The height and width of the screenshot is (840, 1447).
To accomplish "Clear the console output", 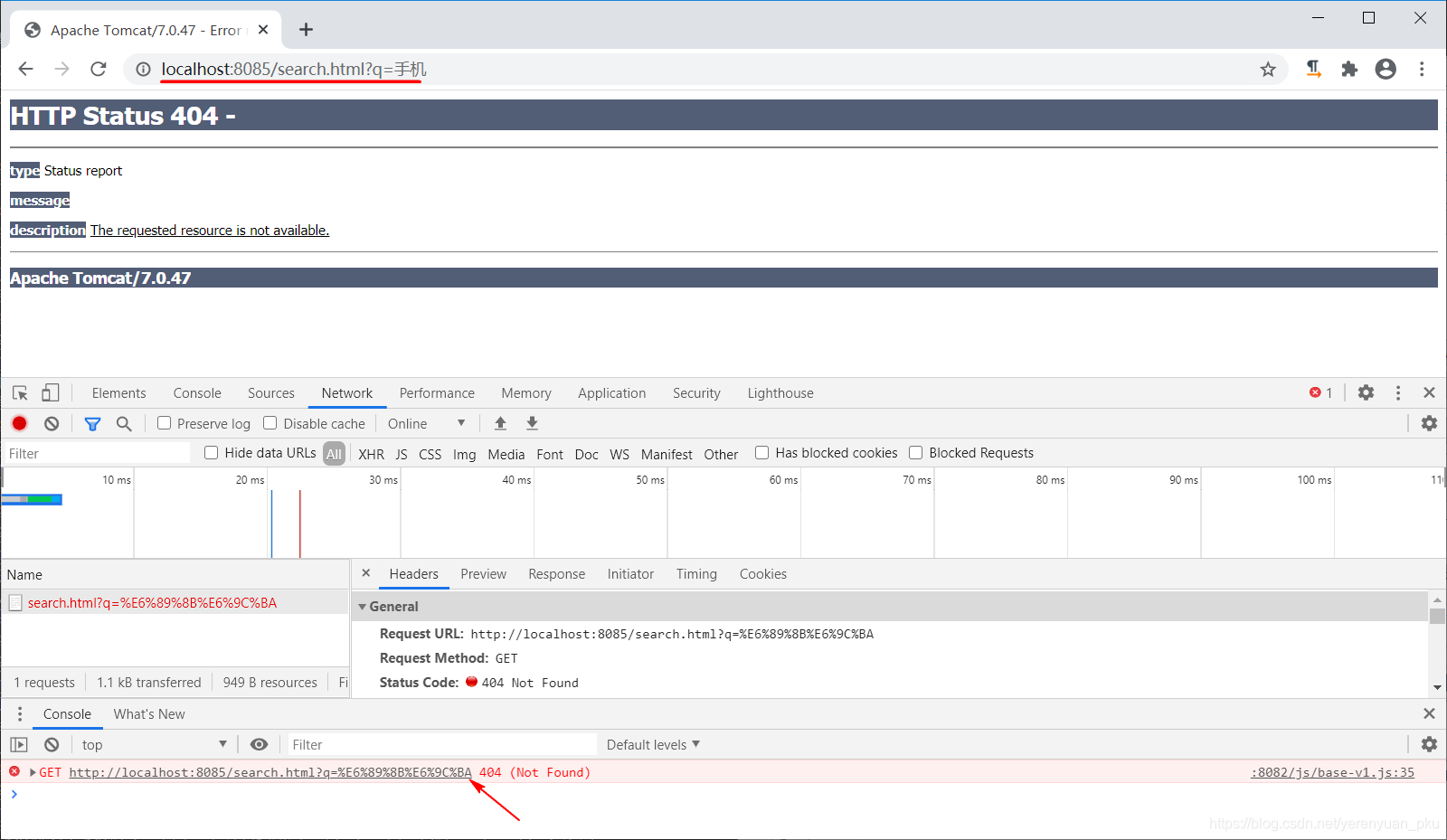I will [x=52, y=744].
